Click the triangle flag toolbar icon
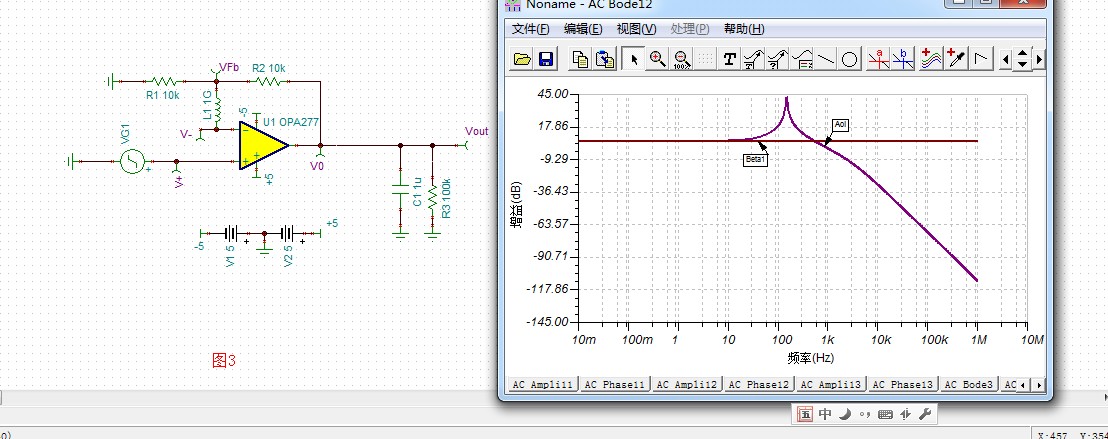Image resolution: width=1108 pixels, height=439 pixels. coord(980,59)
